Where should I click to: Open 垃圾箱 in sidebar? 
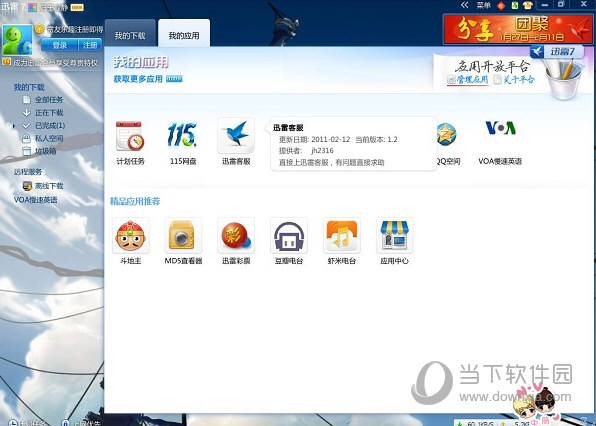(x=46, y=151)
